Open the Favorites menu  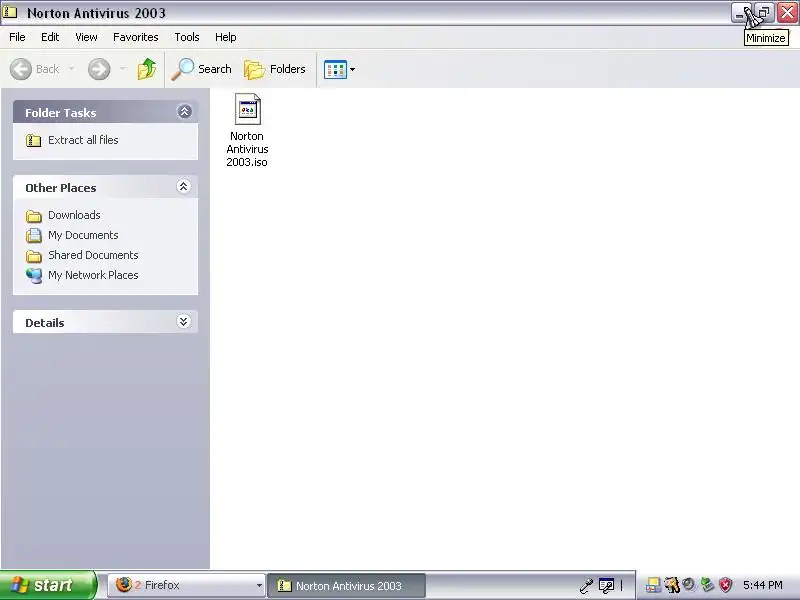click(136, 37)
